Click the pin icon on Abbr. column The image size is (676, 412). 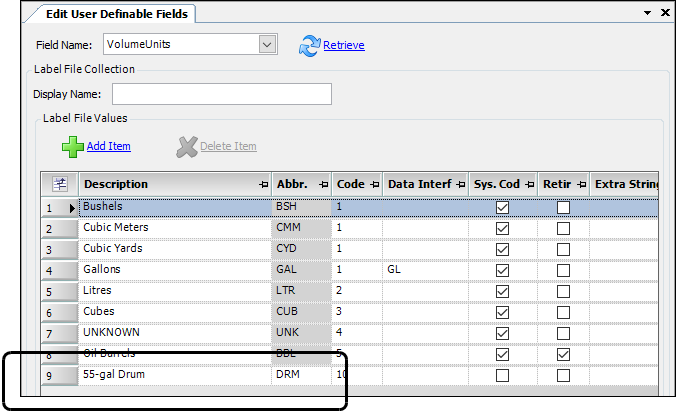[x=323, y=185]
